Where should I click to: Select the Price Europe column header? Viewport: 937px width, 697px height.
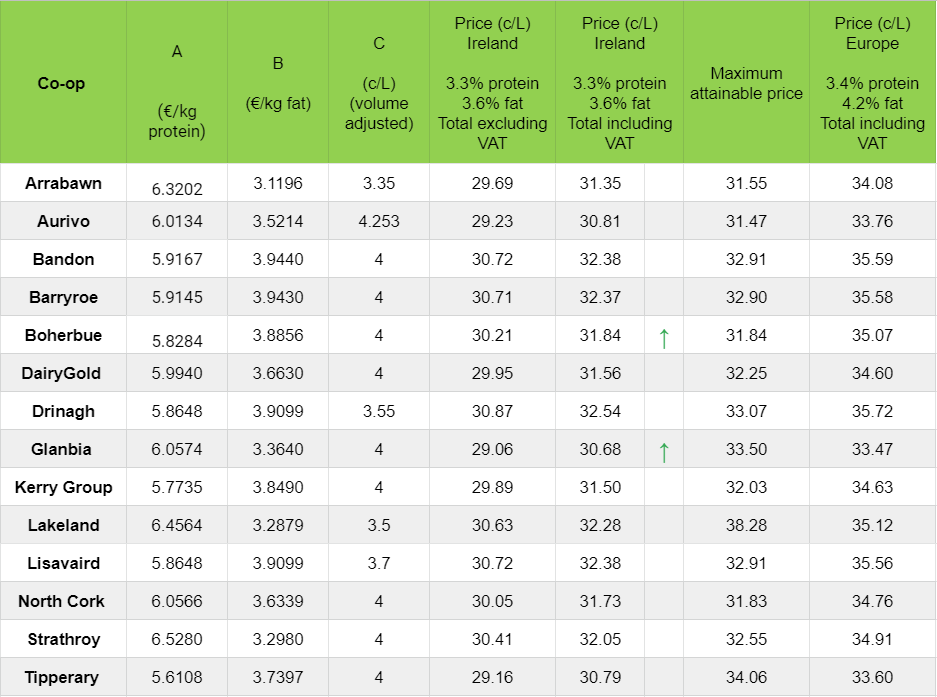point(872,83)
